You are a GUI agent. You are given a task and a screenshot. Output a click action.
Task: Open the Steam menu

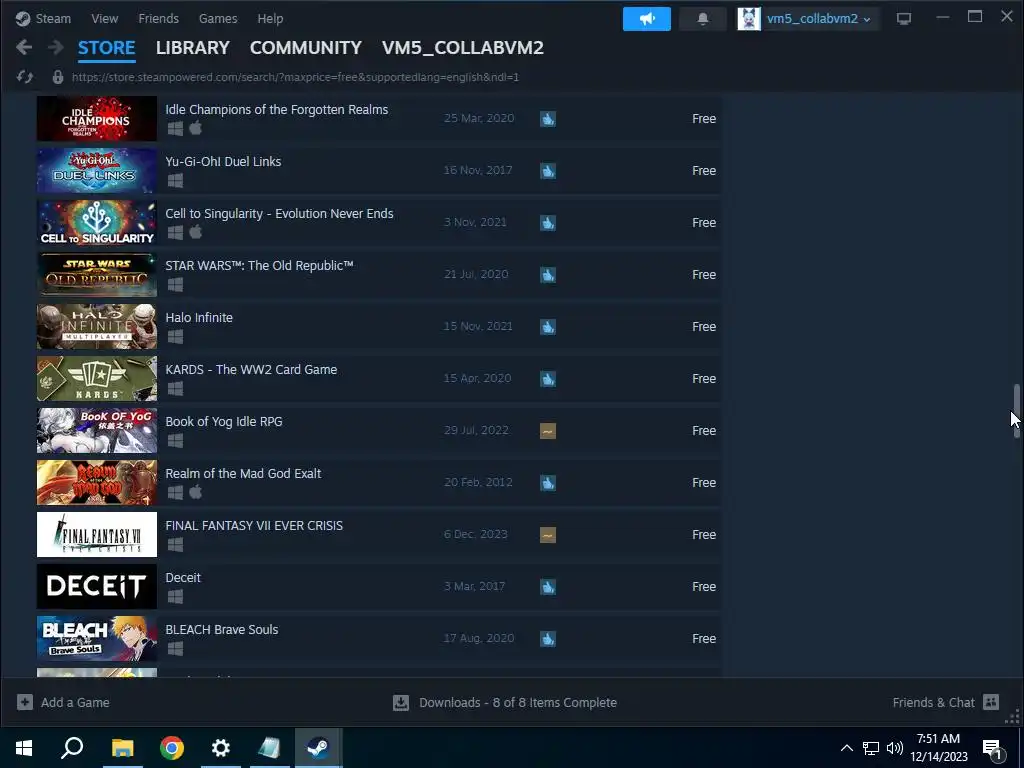click(x=53, y=18)
